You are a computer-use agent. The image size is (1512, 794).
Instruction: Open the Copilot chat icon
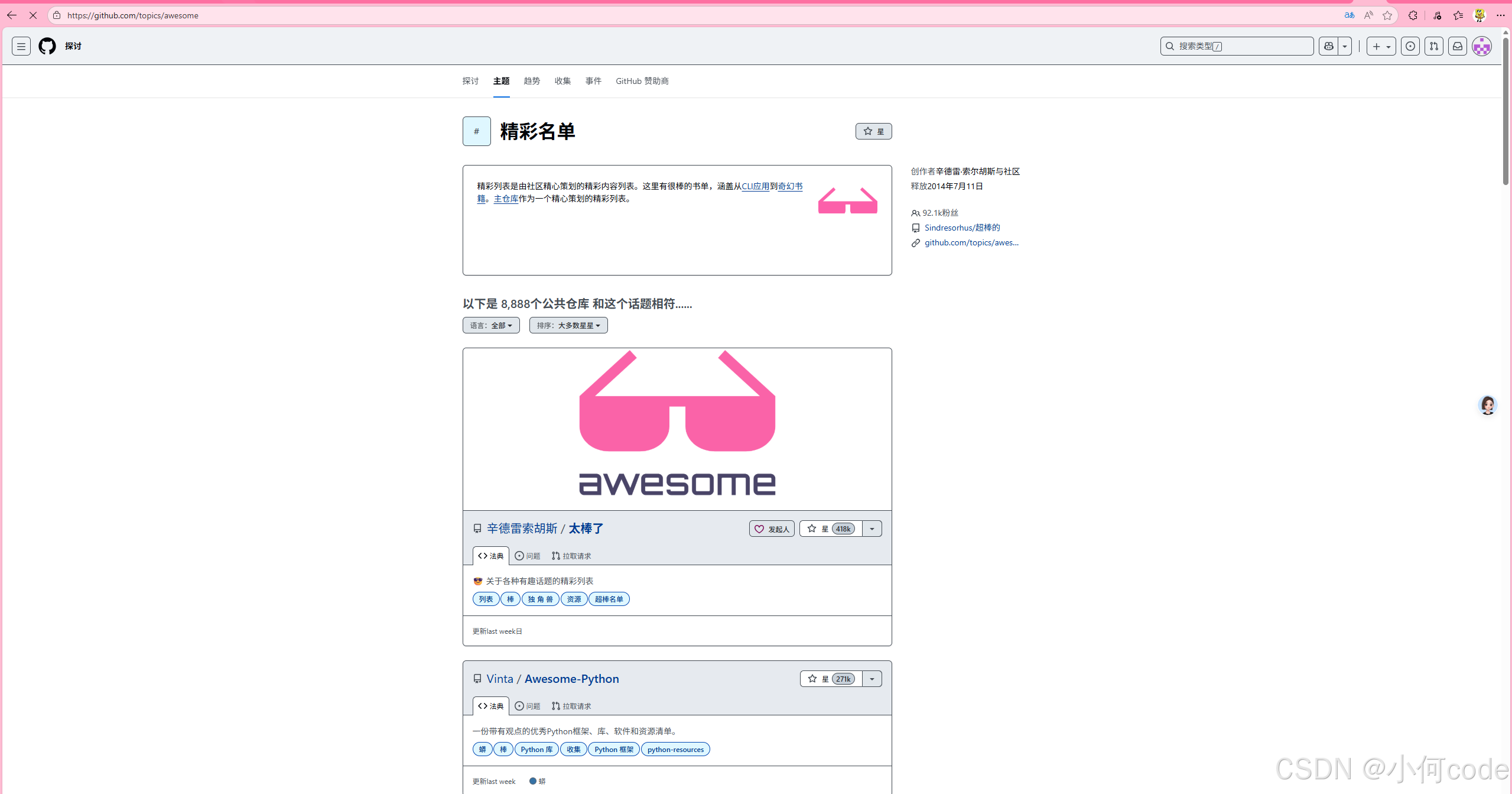[x=1329, y=46]
